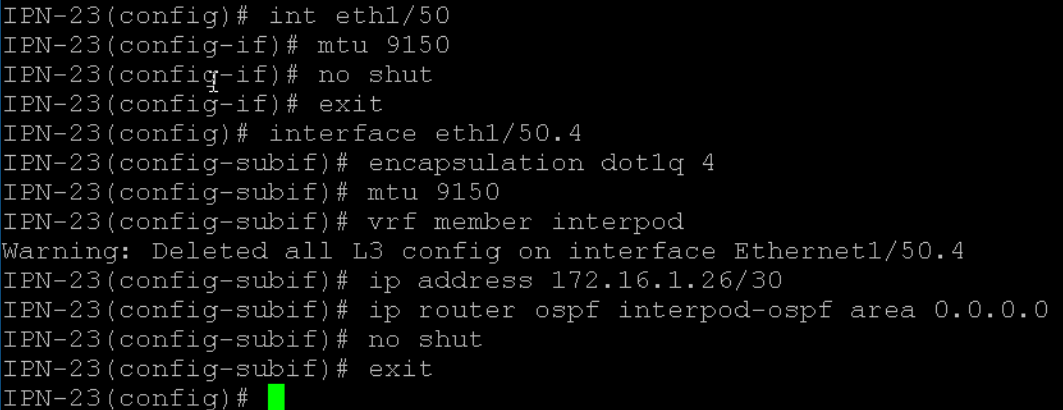This screenshot has height=410, width=1063.
Task: Click the first line's "IPN-23(config)#" prompt
Action: tap(126, 16)
